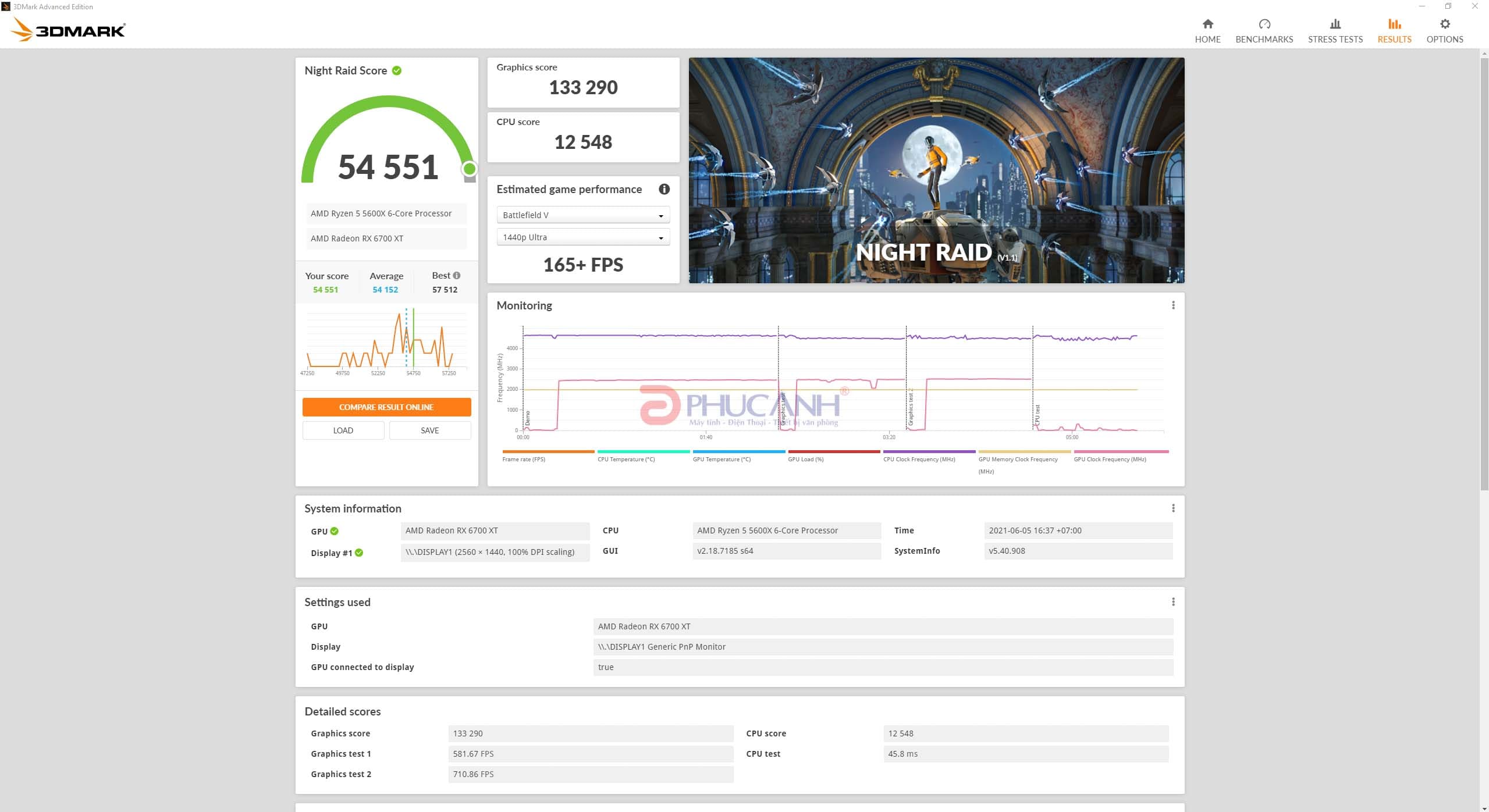The image size is (1489, 812).
Task: Toggle CPU Temperature legend swatch
Action: click(644, 451)
